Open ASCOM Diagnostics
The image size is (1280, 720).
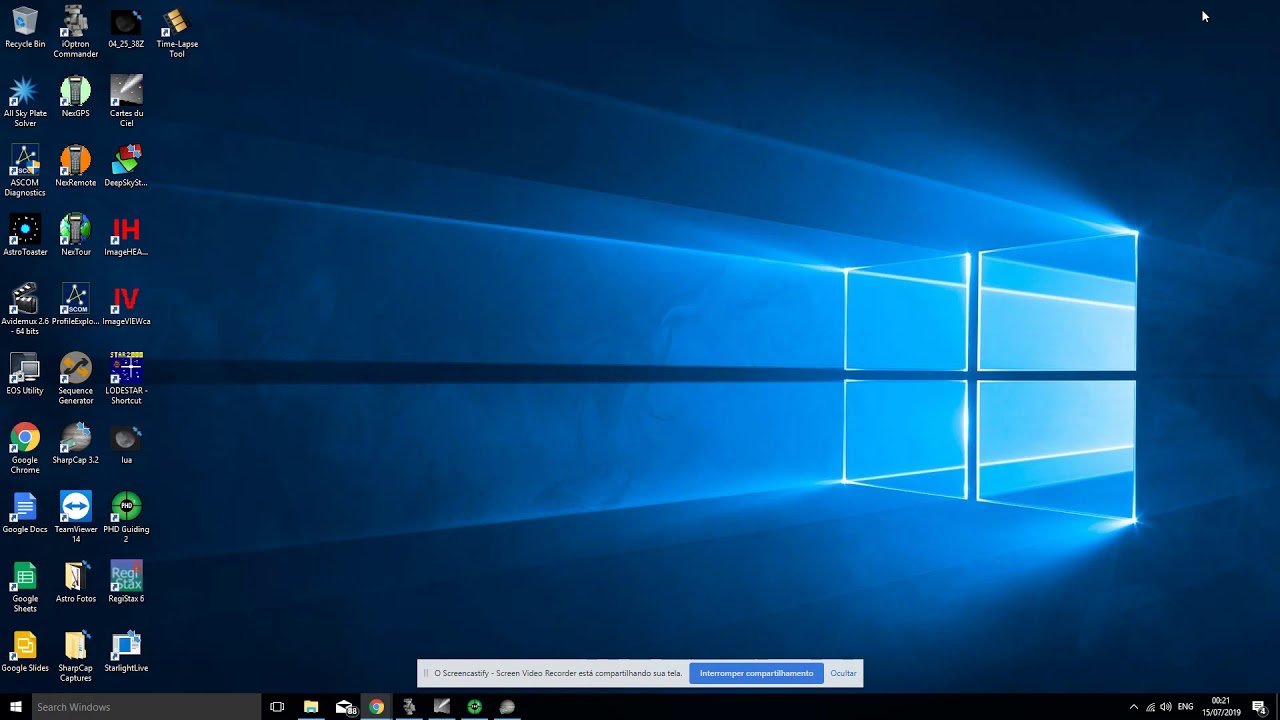pyautogui.click(x=25, y=170)
